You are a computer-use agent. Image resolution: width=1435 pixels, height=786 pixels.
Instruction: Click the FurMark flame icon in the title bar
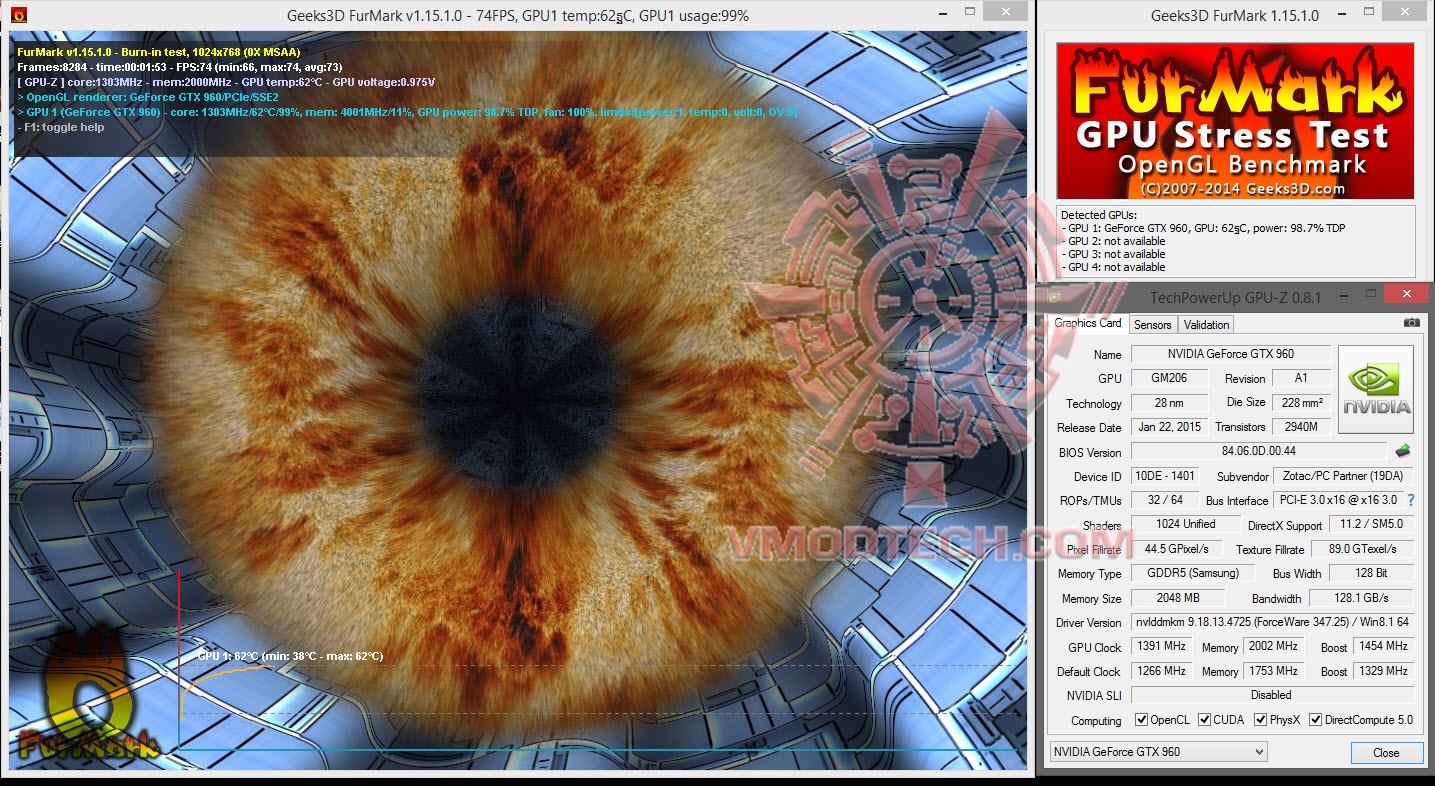click(x=18, y=15)
